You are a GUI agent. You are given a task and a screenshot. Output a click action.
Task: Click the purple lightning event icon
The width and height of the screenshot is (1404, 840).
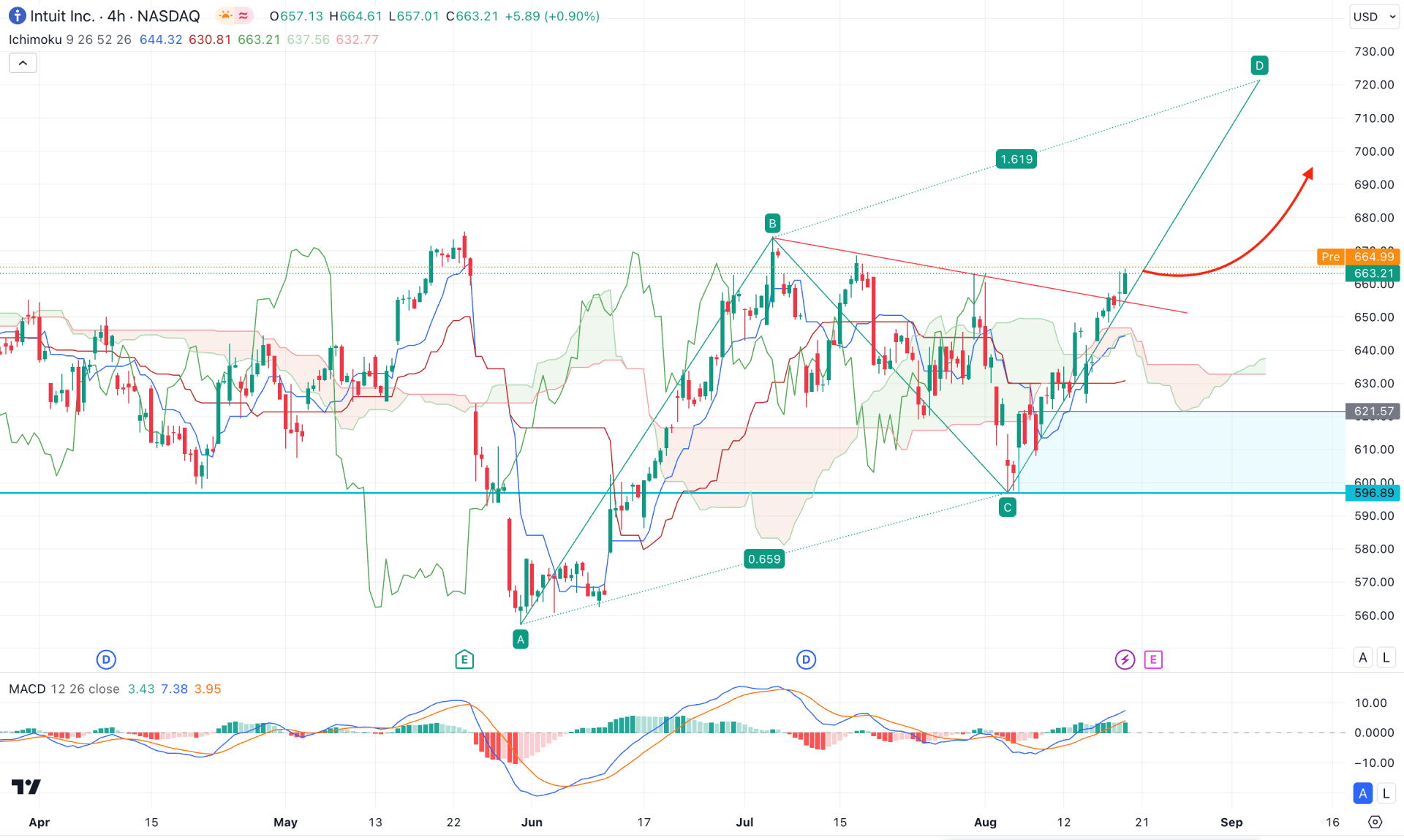1125,659
